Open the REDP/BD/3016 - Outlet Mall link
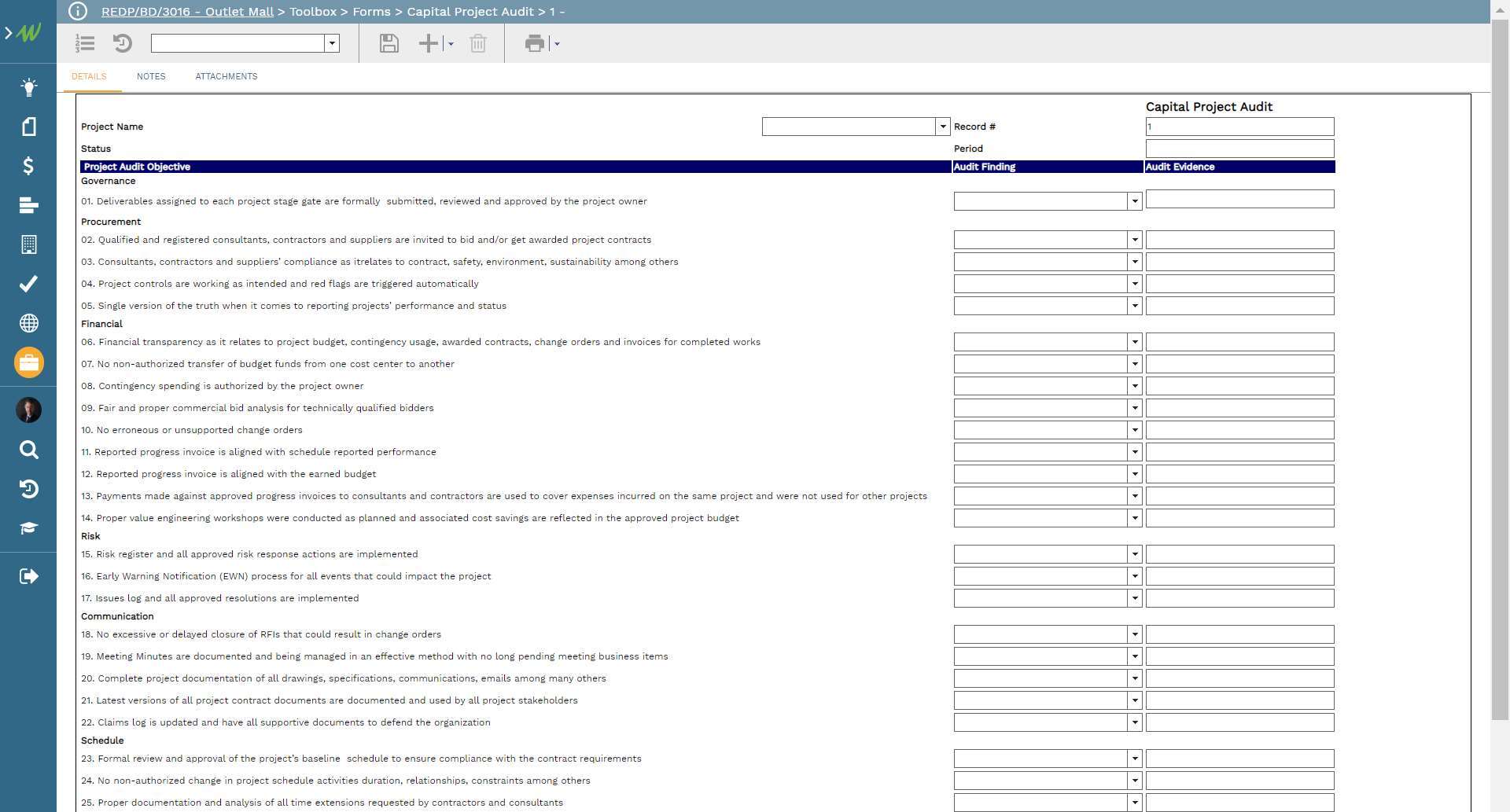This screenshot has width=1510, height=812. click(187, 12)
